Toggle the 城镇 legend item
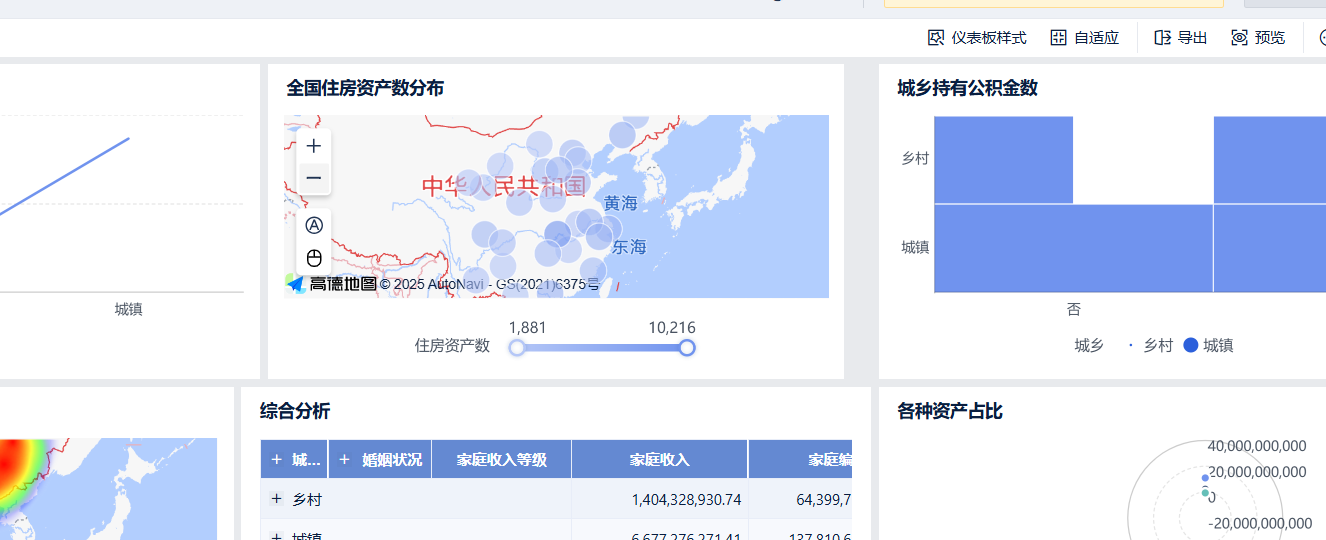Image resolution: width=1326 pixels, height=540 pixels. click(1208, 345)
